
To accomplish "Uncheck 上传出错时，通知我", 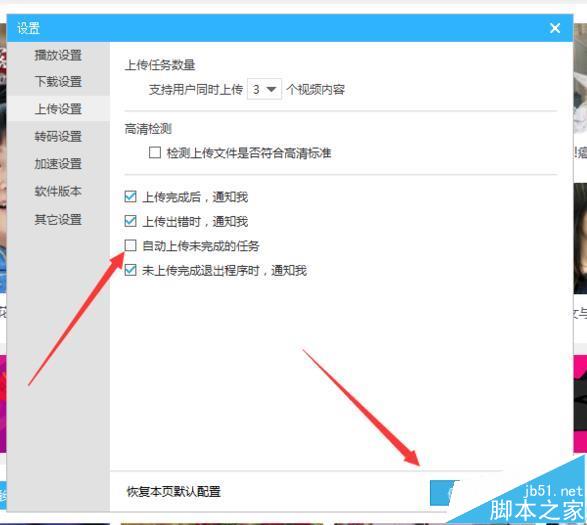I will 130,221.
